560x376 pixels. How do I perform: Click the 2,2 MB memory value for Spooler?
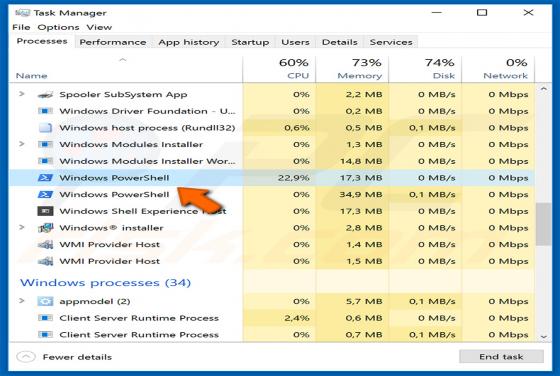[364, 95]
